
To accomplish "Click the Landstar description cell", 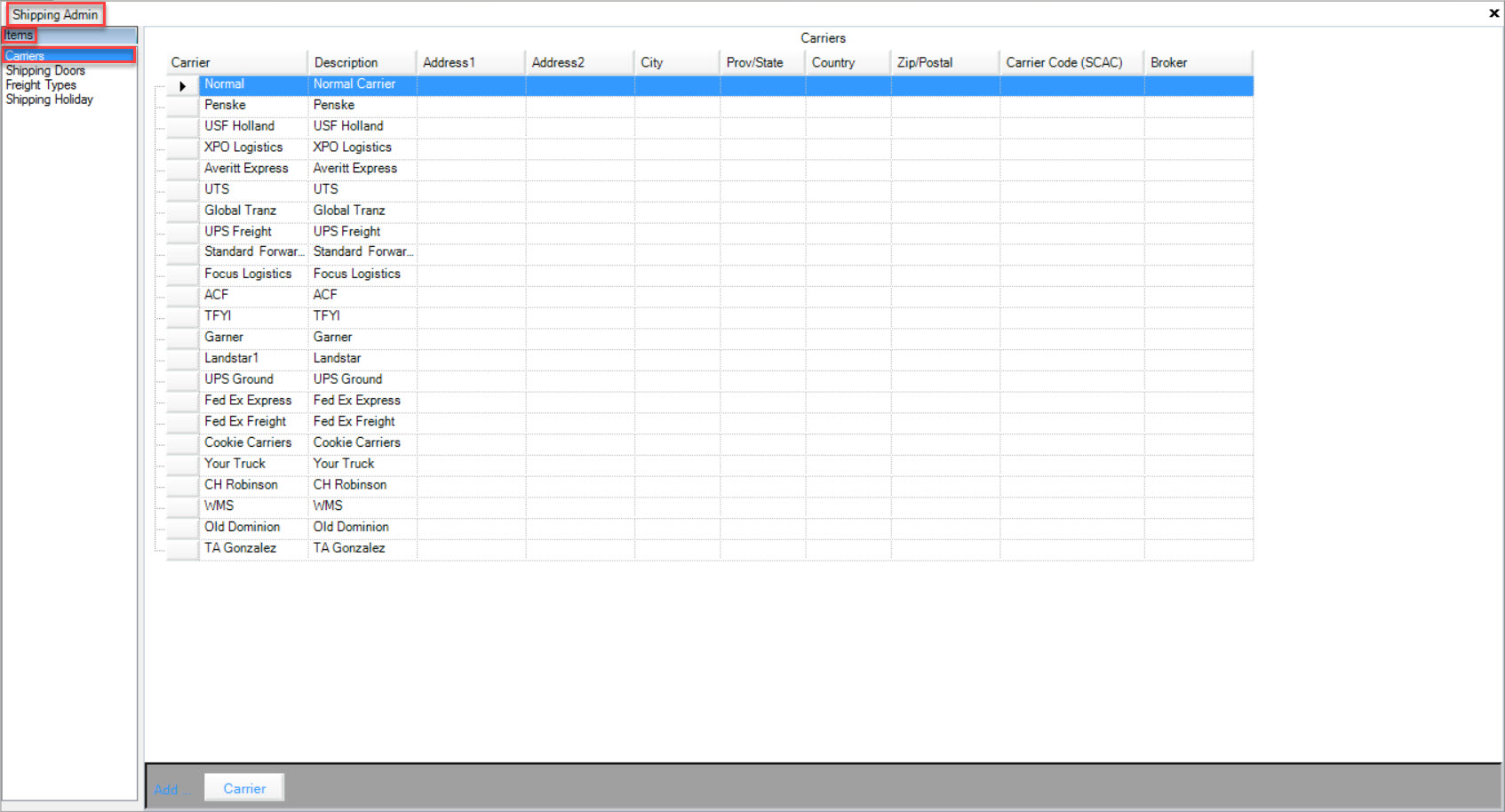I will pyautogui.click(x=362, y=358).
